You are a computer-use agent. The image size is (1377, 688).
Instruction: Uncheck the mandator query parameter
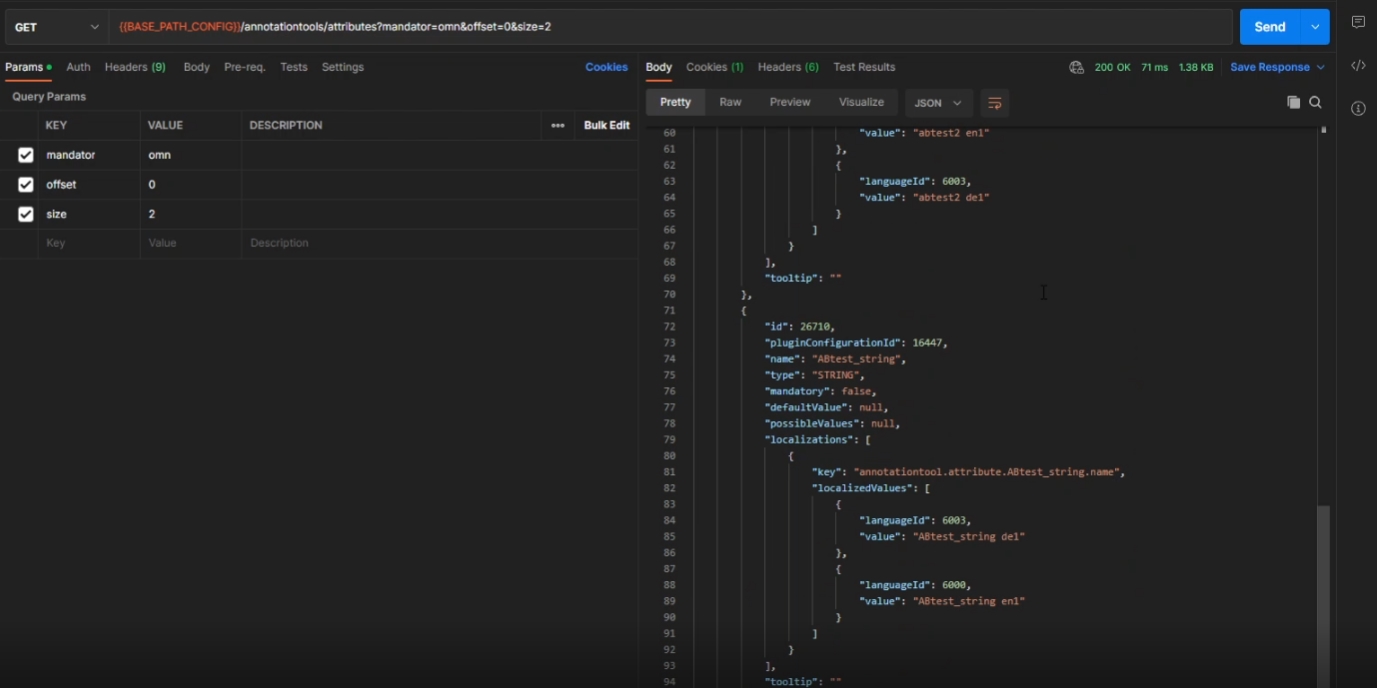(x=26, y=155)
